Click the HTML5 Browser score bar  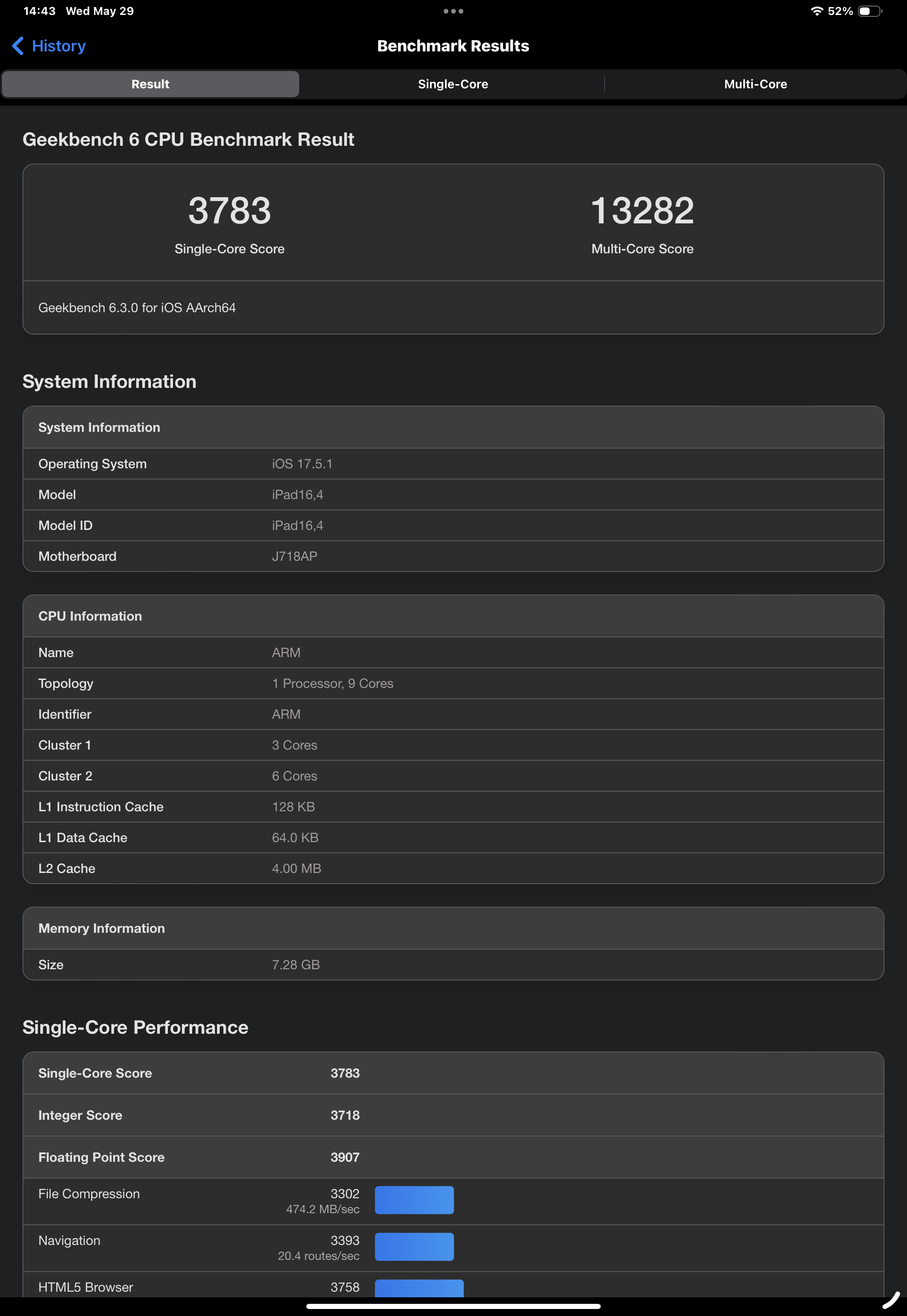click(x=419, y=1287)
